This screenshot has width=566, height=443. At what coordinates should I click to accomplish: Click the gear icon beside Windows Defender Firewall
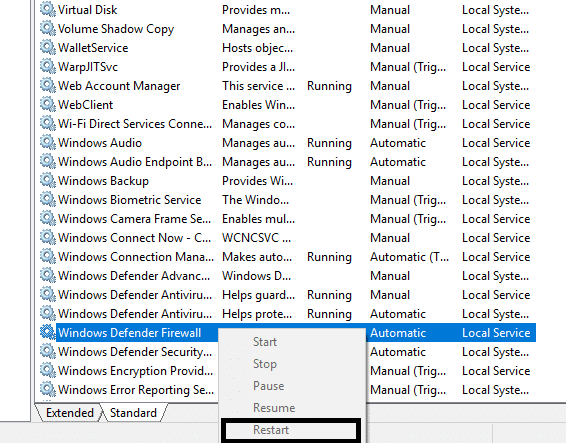[47, 333]
